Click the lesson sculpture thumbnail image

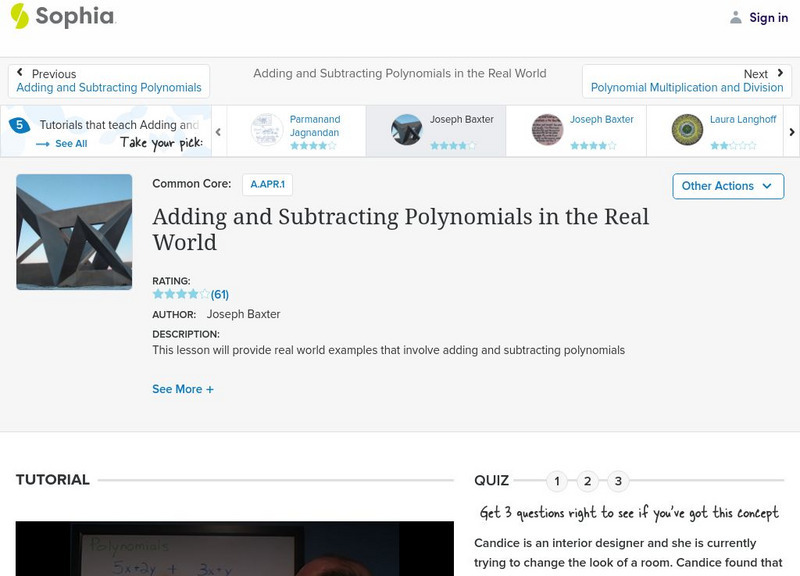tap(74, 232)
